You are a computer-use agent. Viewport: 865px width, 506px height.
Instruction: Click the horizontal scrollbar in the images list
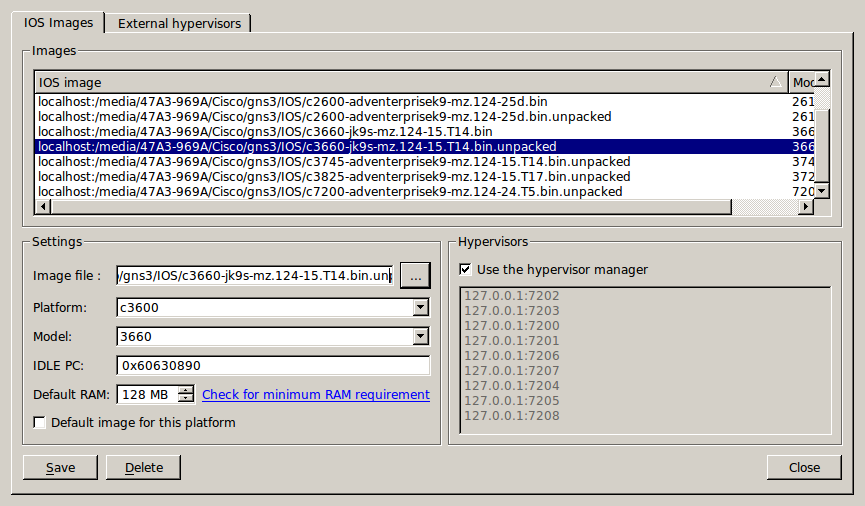pos(391,206)
